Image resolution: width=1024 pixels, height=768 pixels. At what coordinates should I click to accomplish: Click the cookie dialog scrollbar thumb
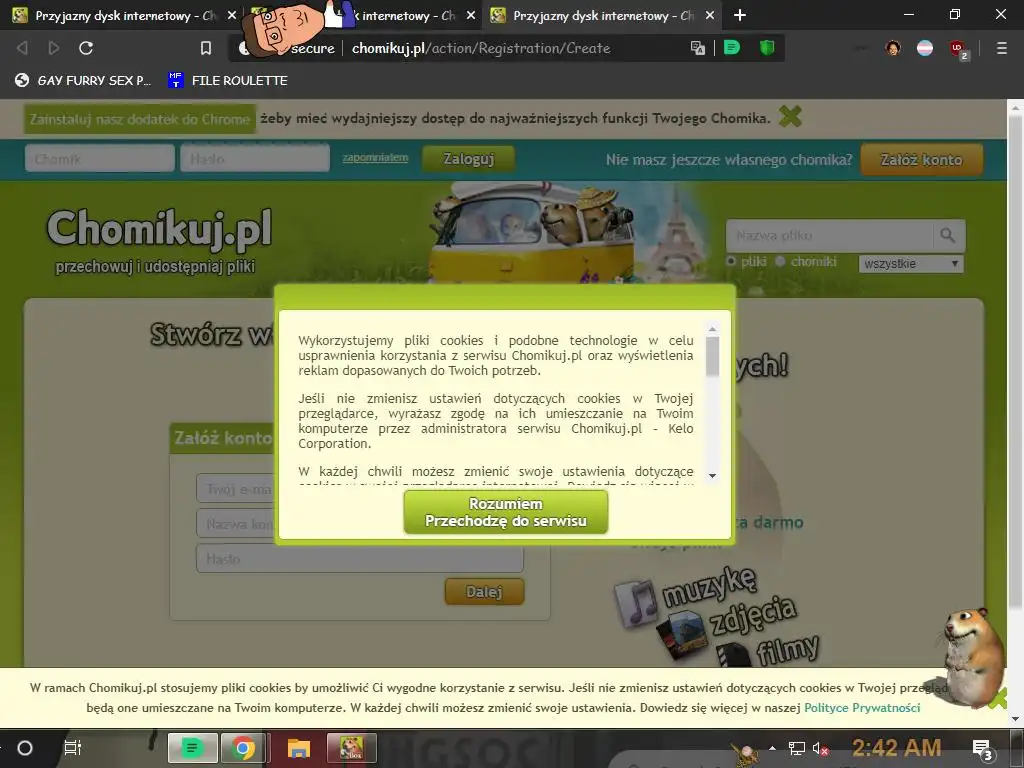coord(712,357)
